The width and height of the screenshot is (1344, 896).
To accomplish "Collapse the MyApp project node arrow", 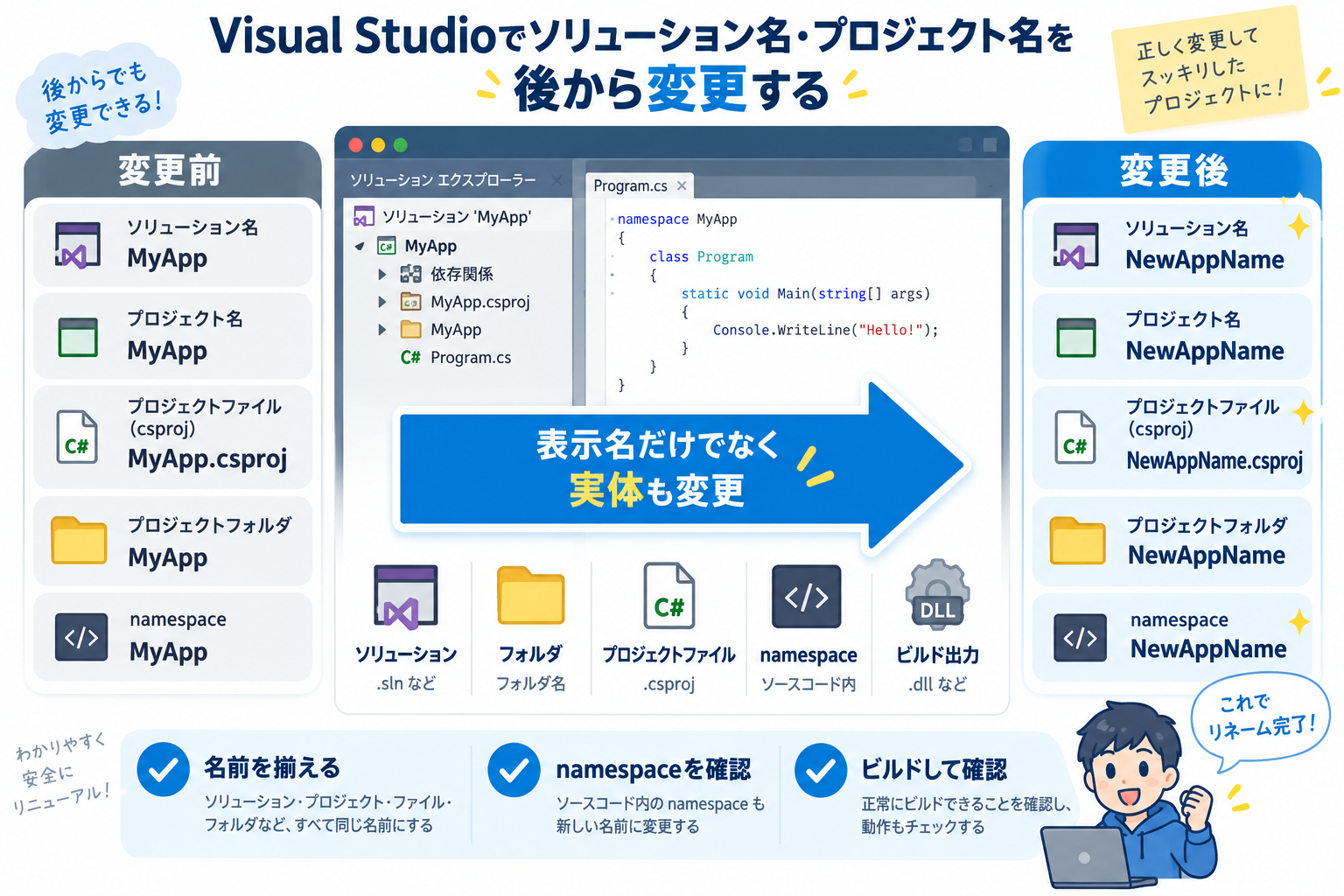I will [360, 247].
